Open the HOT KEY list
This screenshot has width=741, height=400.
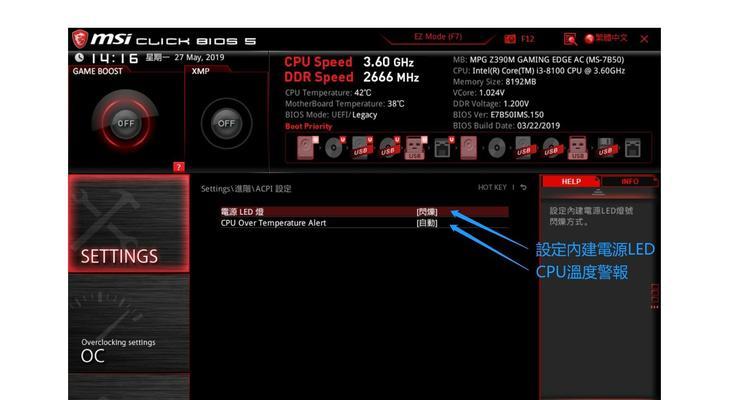tap(492, 187)
